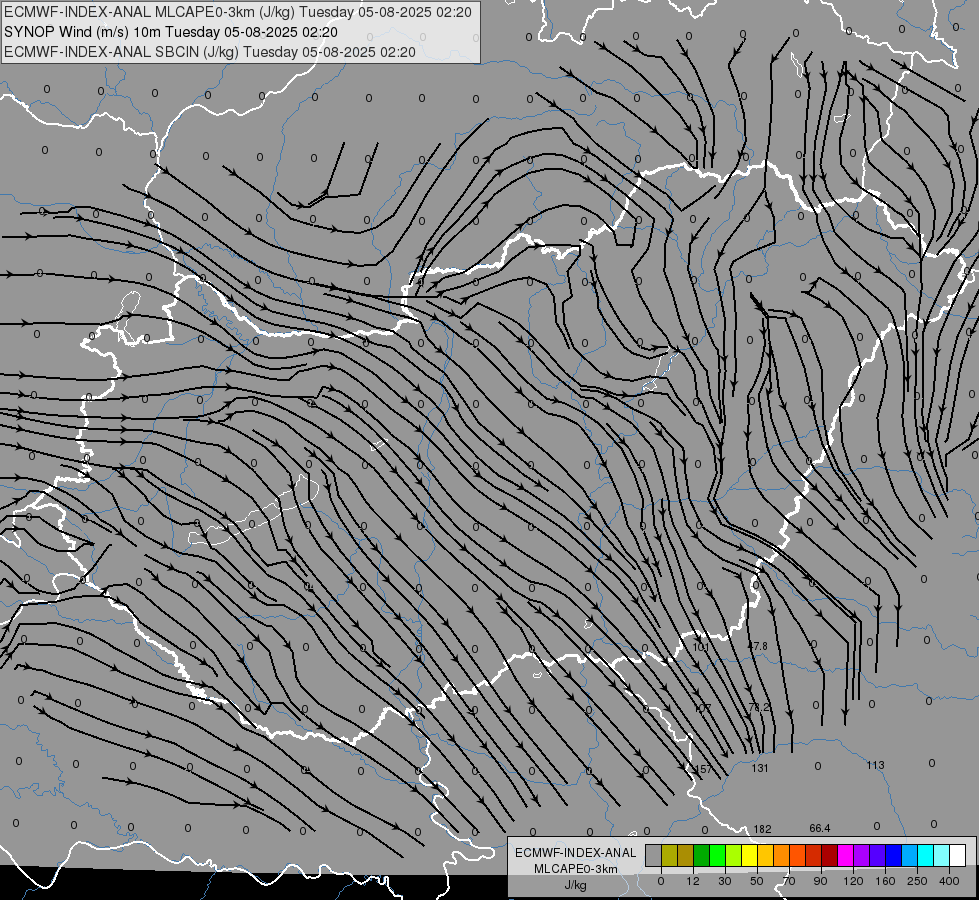Click the MLCAPE0-3km title line in header

[237, 12]
